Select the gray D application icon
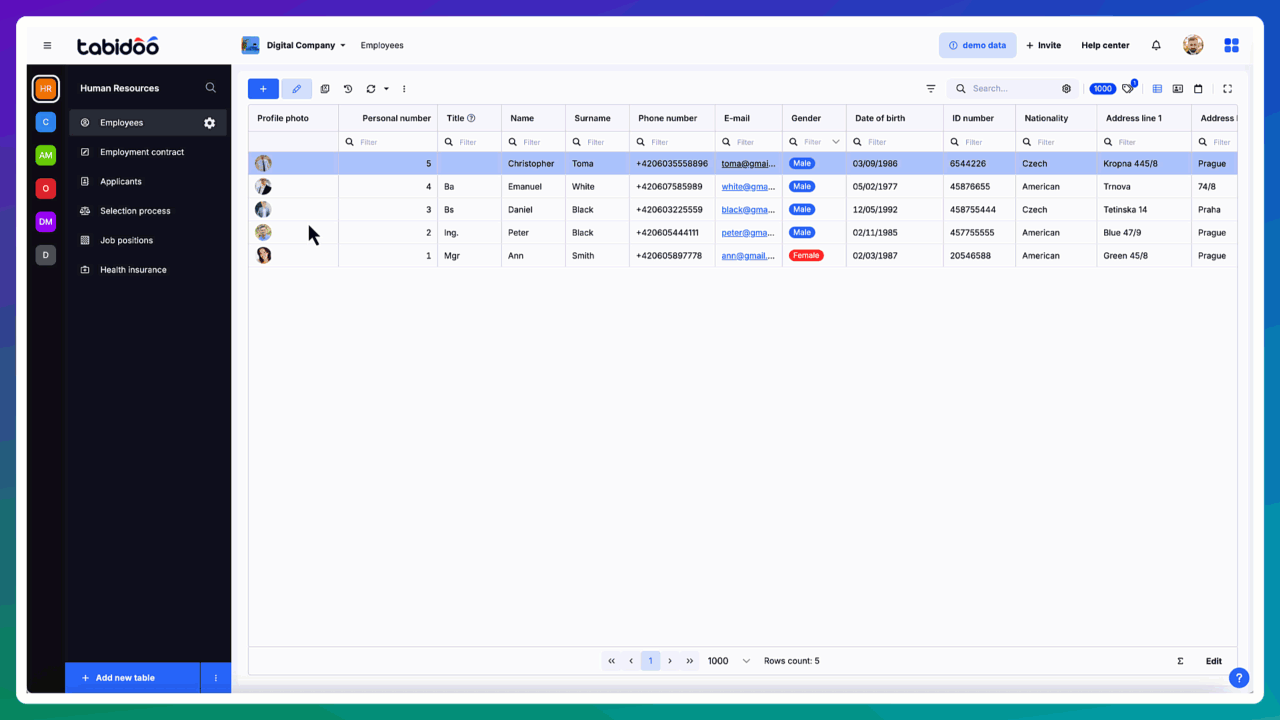This screenshot has width=1280, height=720. (x=45, y=255)
